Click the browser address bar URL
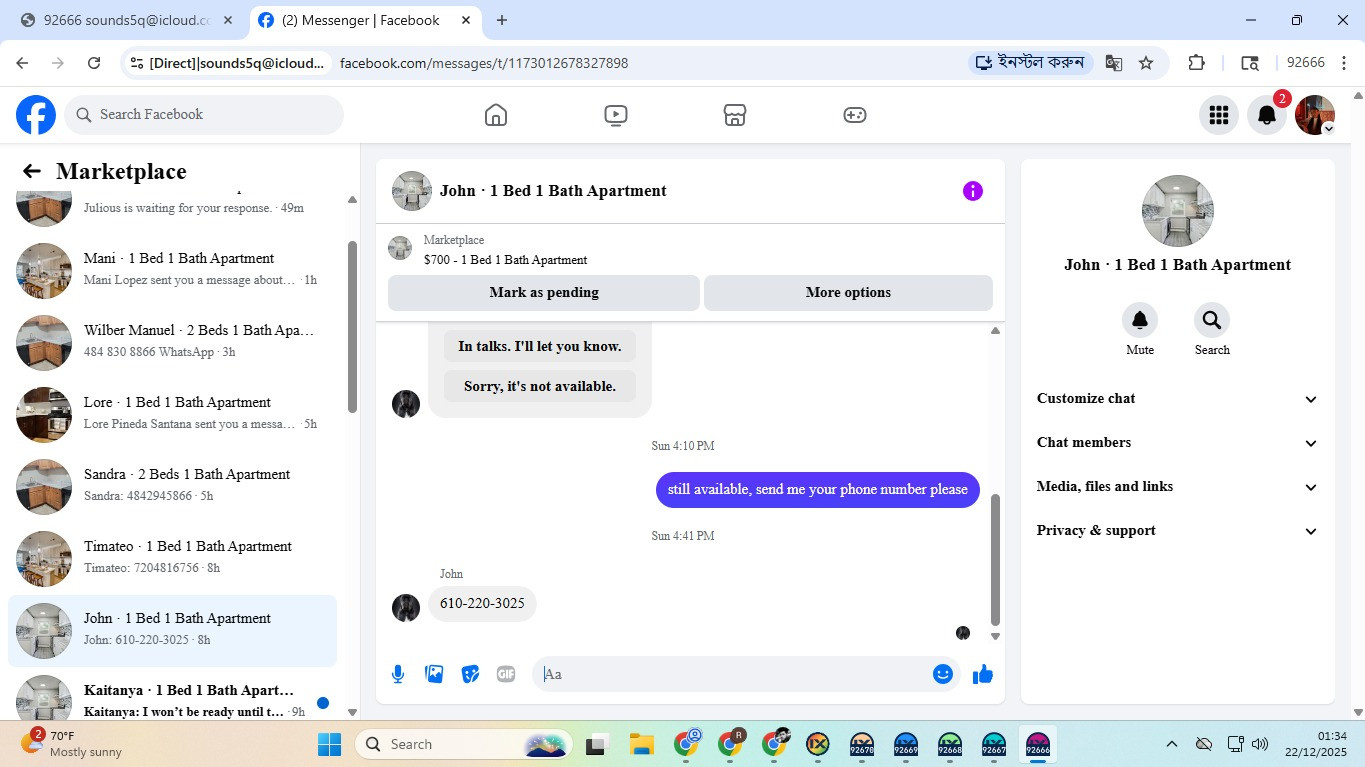Image resolution: width=1365 pixels, height=767 pixels. (x=484, y=63)
